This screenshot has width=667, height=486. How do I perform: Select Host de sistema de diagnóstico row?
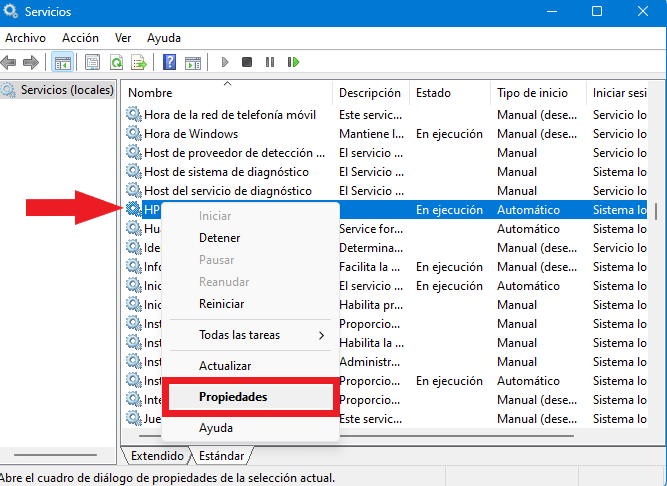tap(386, 172)
